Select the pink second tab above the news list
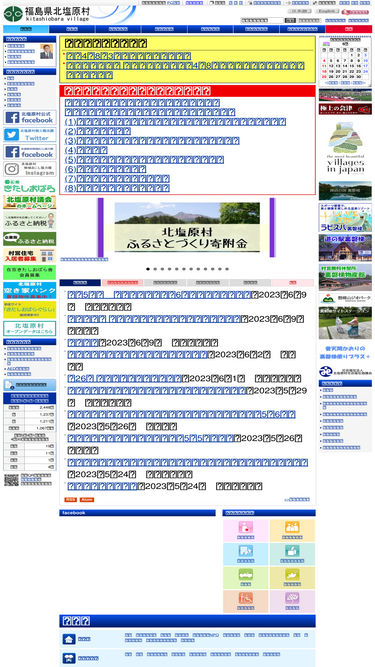The image size is (375, 667). tap(122, 282)
